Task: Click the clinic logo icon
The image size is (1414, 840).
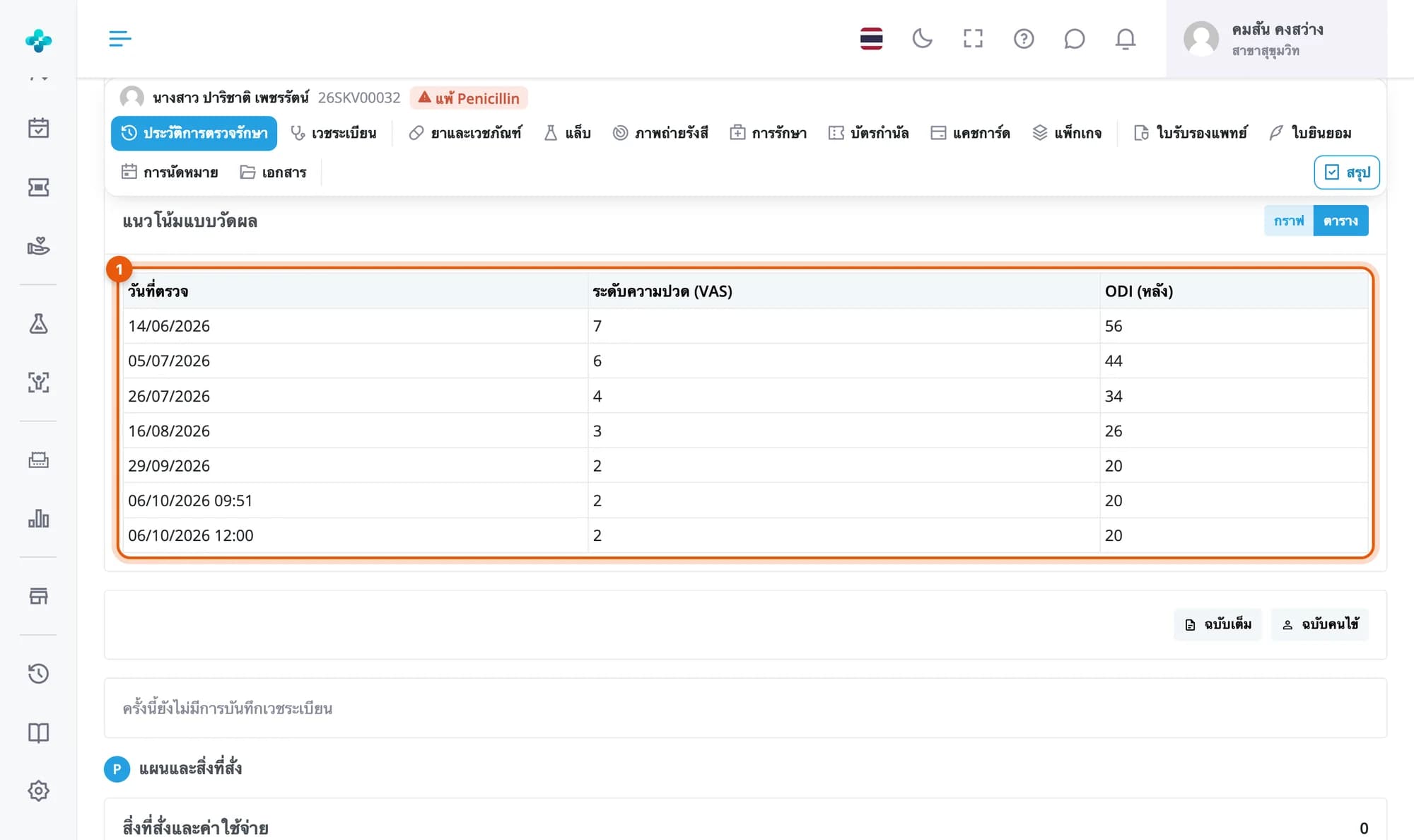Action: click(x=38, y=40)
